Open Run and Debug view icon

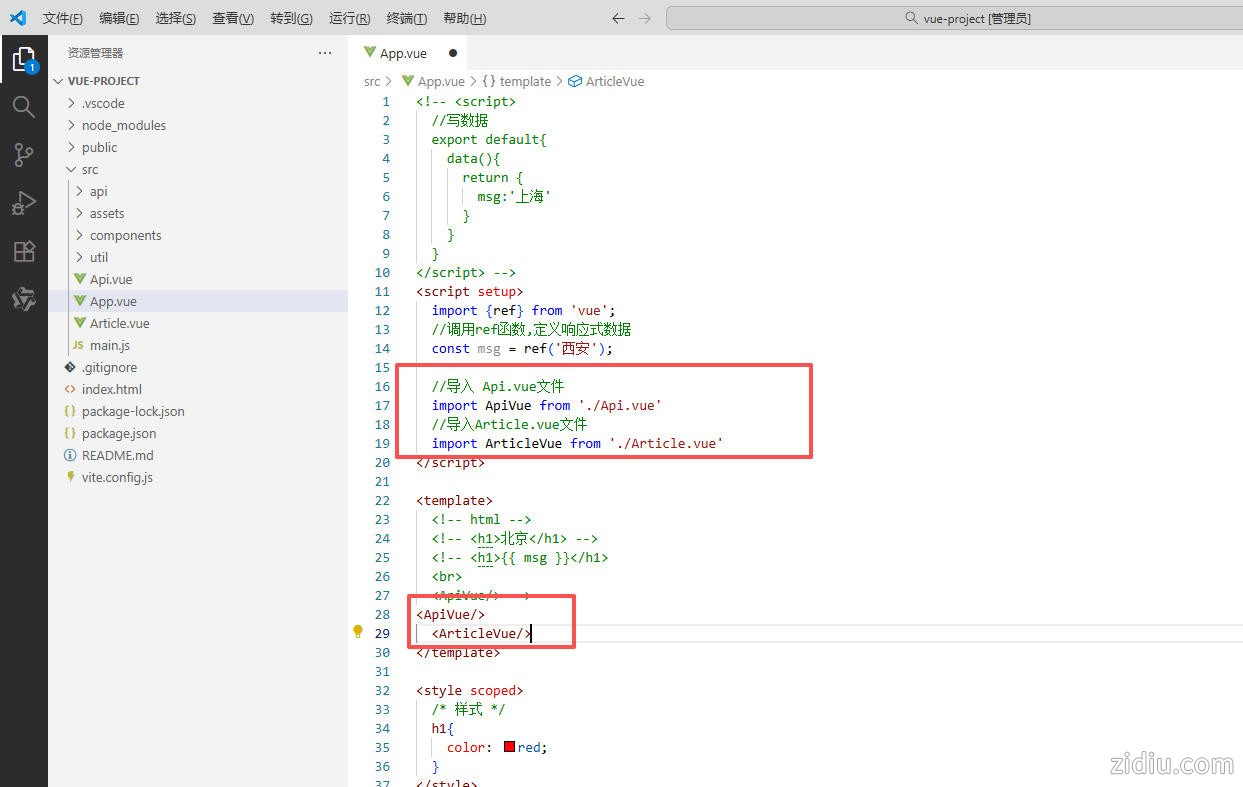coord(23,203)
